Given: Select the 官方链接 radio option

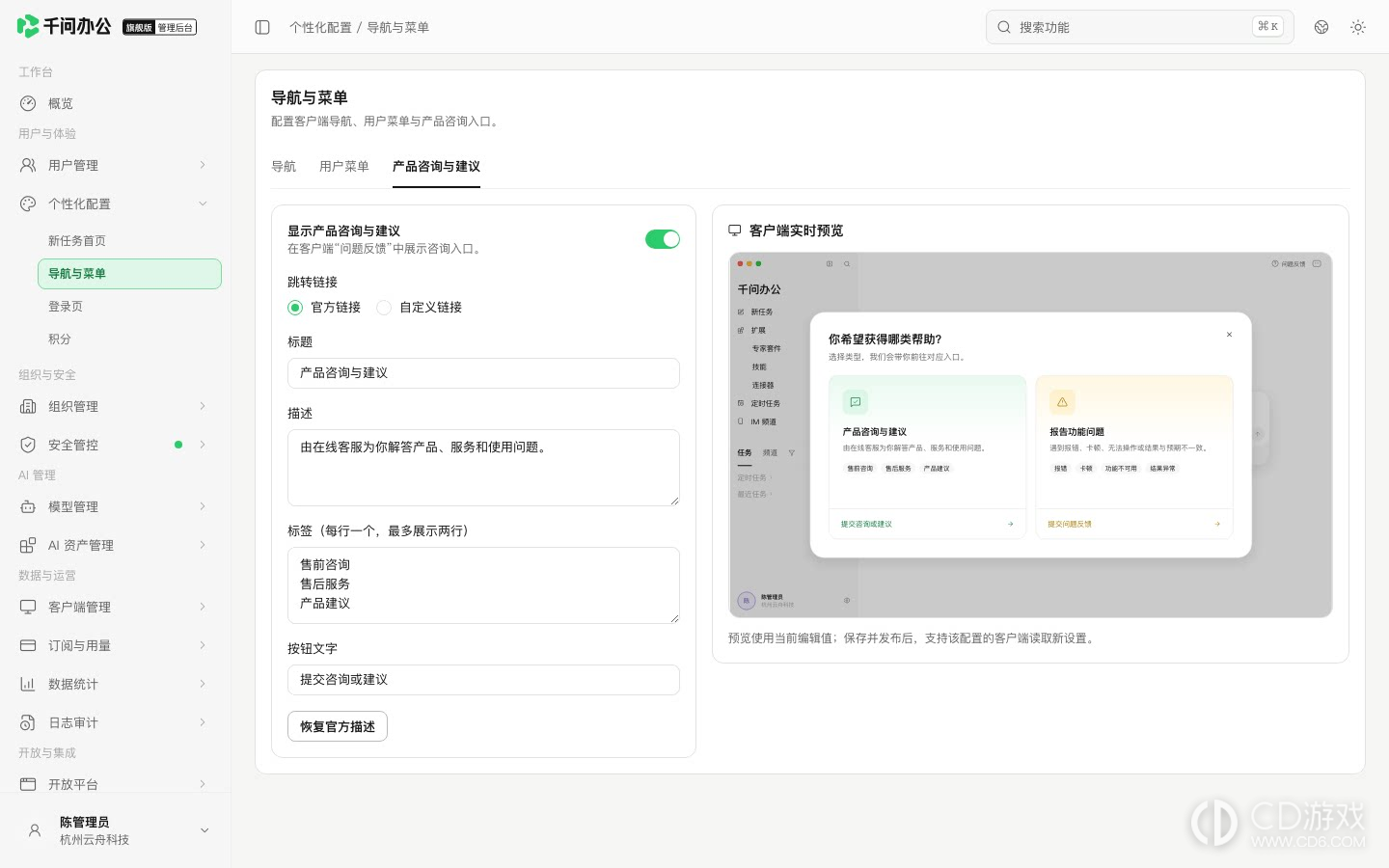Looking at the screenshot, I should point(295,308).
